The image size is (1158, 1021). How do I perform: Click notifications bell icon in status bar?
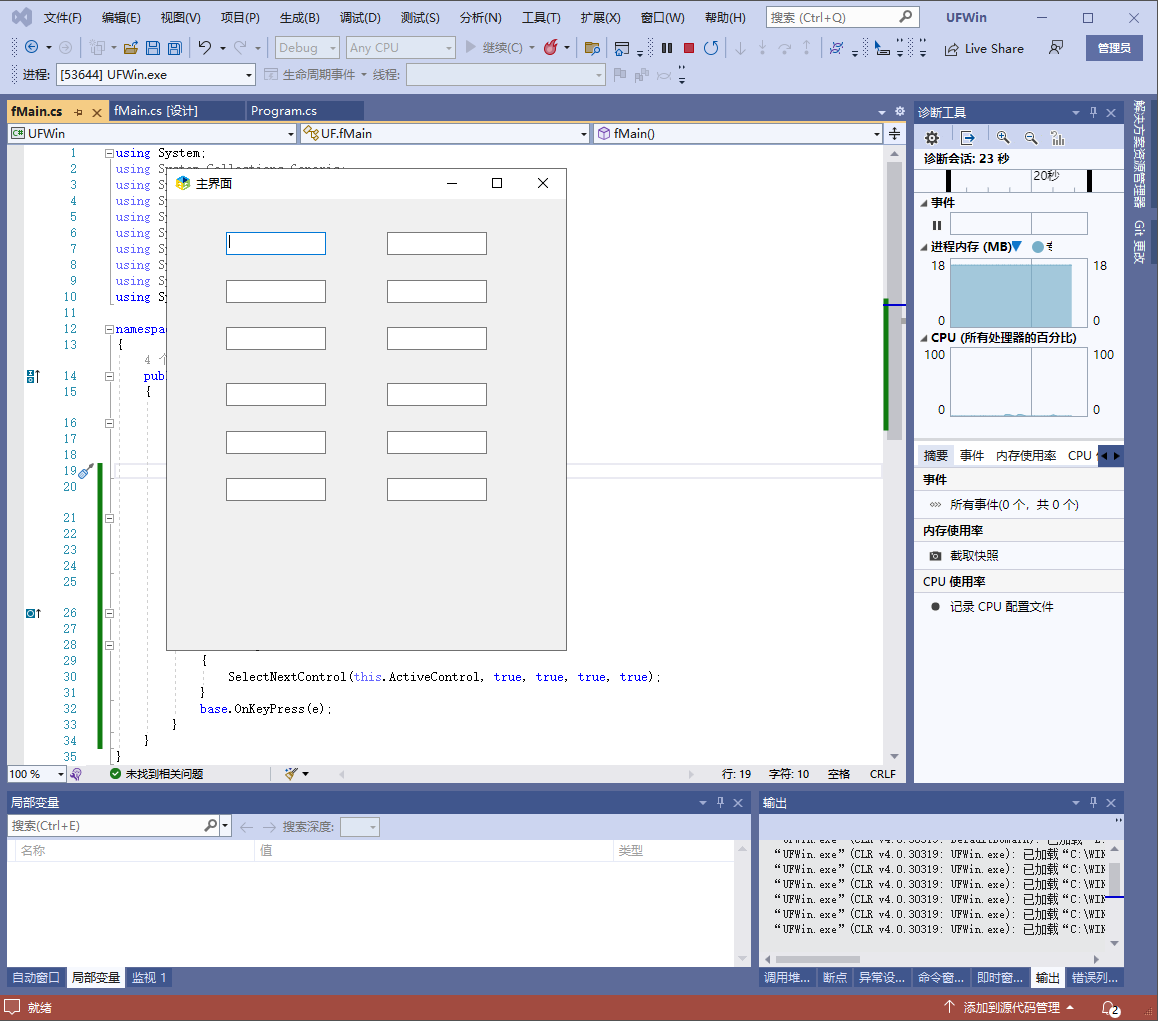click(x=1110, y=1008)
